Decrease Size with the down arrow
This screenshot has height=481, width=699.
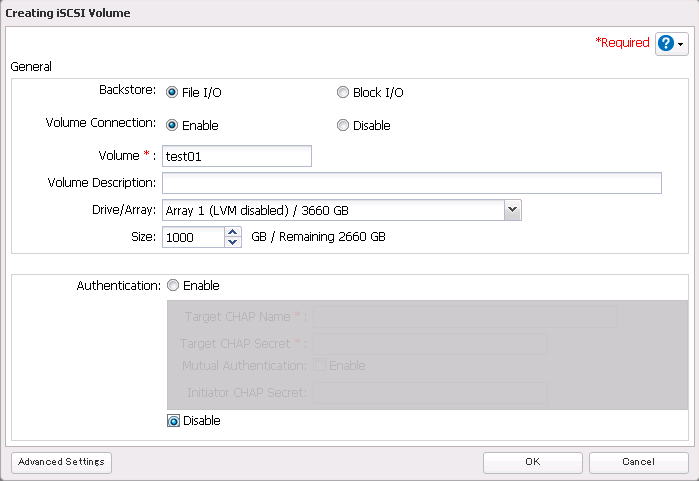[233, 242]
